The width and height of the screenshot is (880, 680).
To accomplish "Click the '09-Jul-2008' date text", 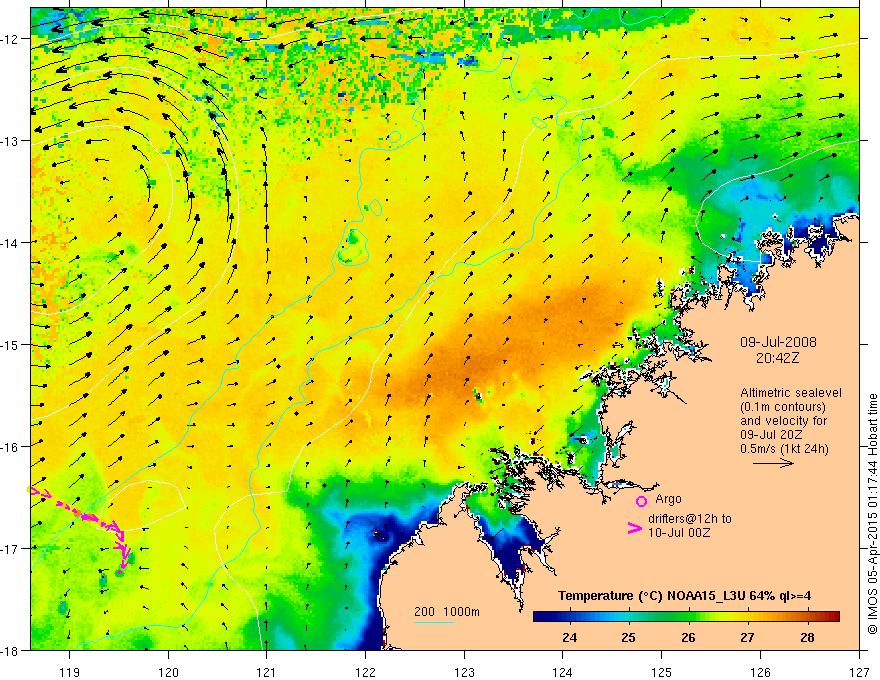I will pyautogui.click(x=778, y=342).
